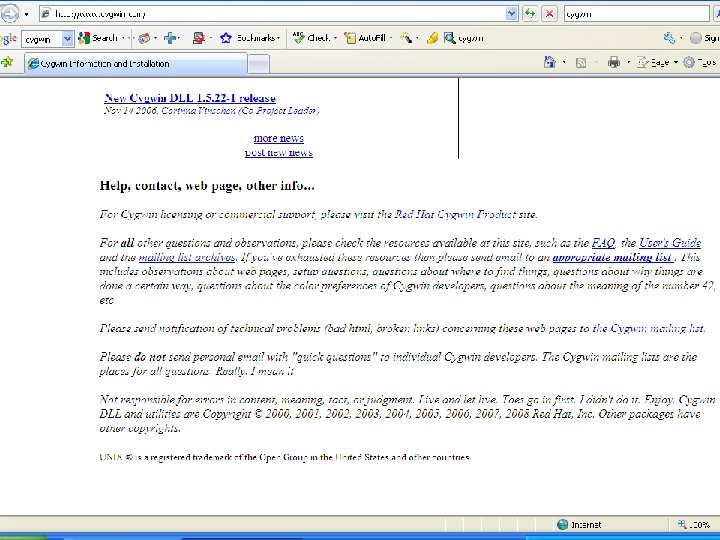Screen dimensions: 720x540
Task: Follow the appropriate mailing list link
Action: pos(613,257)
